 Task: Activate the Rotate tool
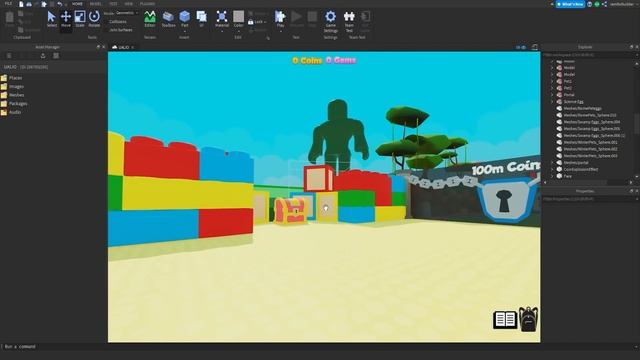(94, 19)
